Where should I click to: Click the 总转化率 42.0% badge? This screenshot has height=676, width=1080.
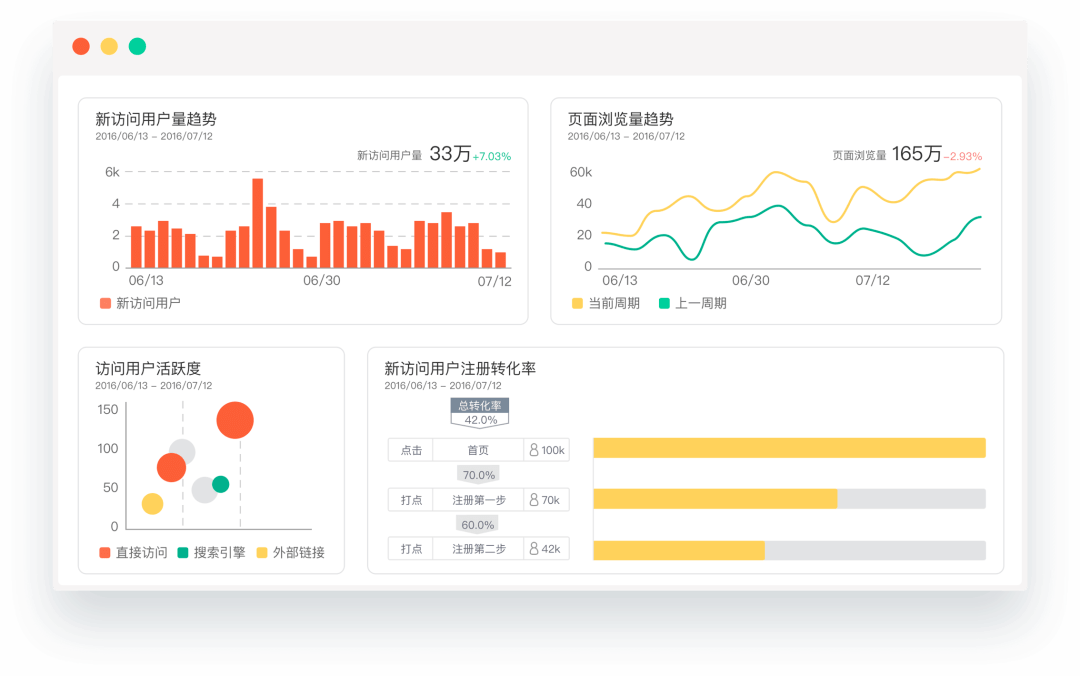[x=480, y=413]
